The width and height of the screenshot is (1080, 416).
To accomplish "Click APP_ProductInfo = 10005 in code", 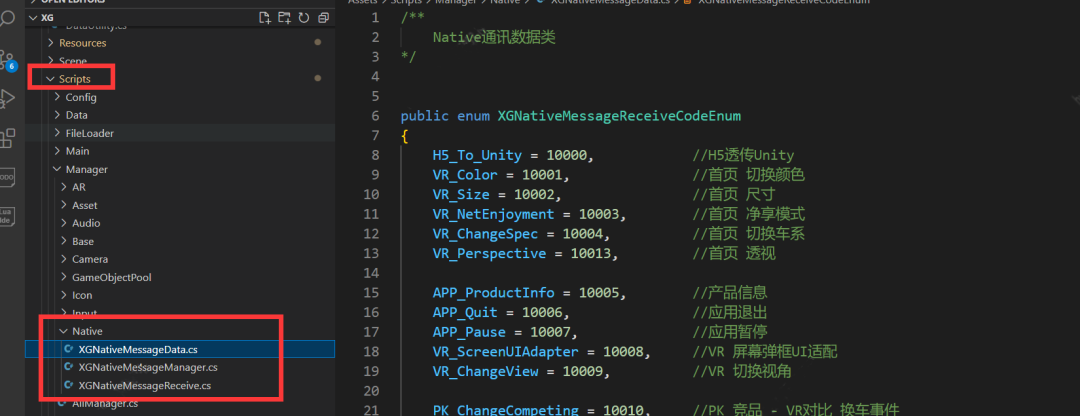I will click(529, 293).
